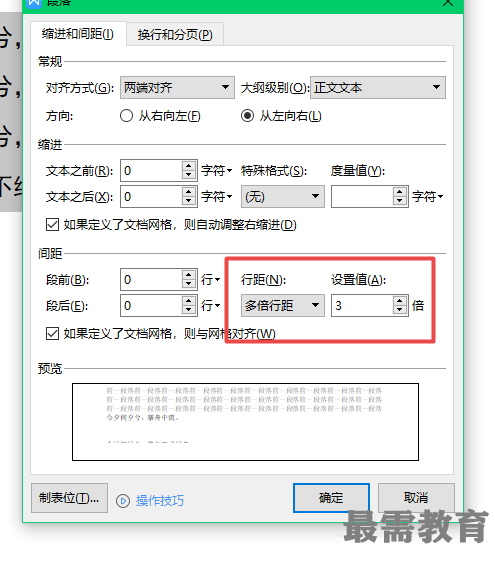
Task: Click the 设置值 input field showing 3
Action: click(362, 306)
